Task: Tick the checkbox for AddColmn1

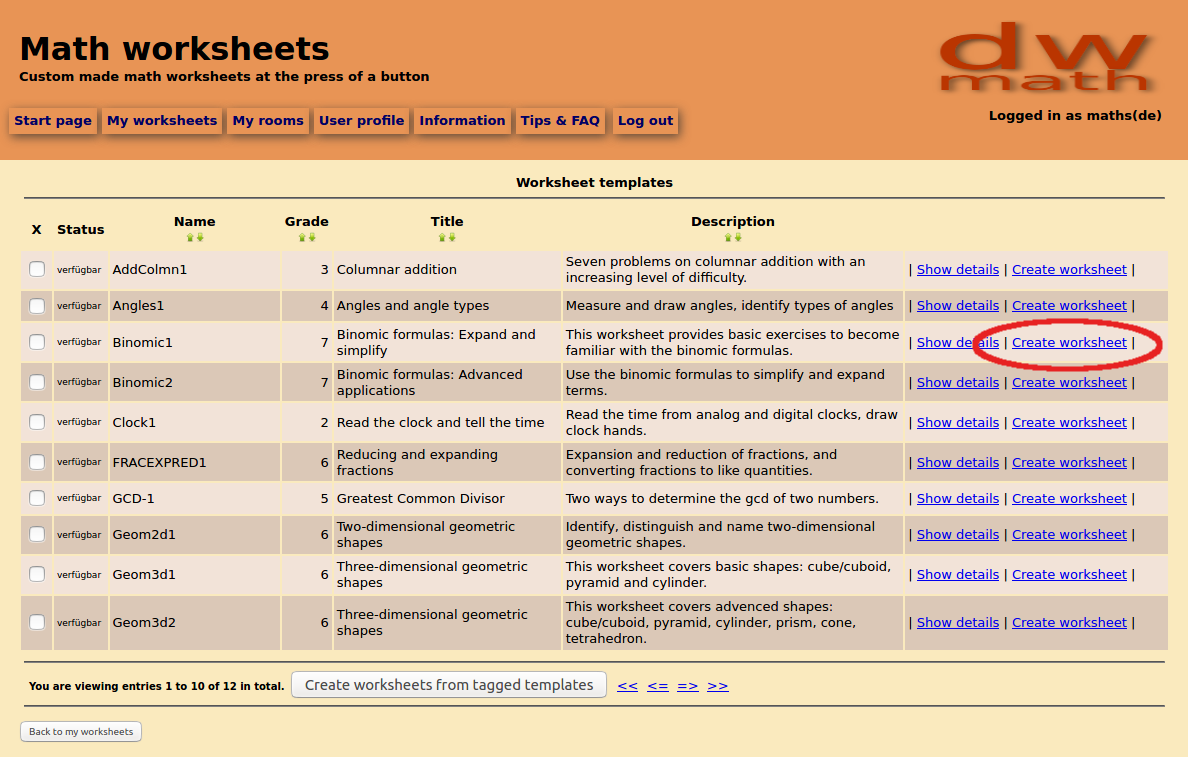Action: pyautogui.click(x=37, y=269)
